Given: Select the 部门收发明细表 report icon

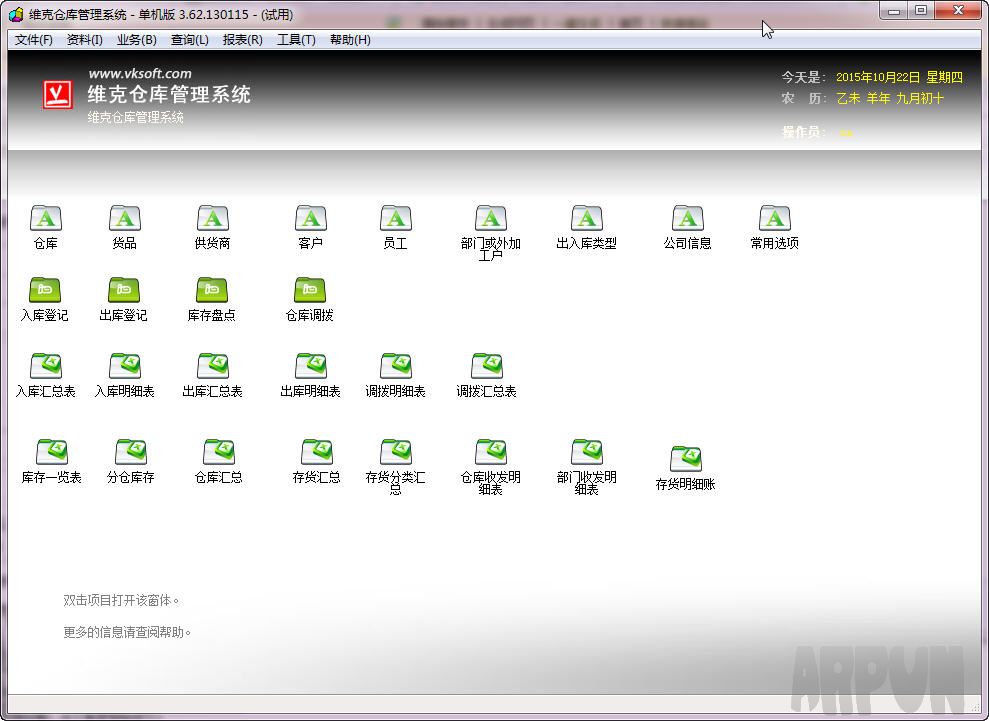Looking at the screenshot, I should [x=587, y=452].
